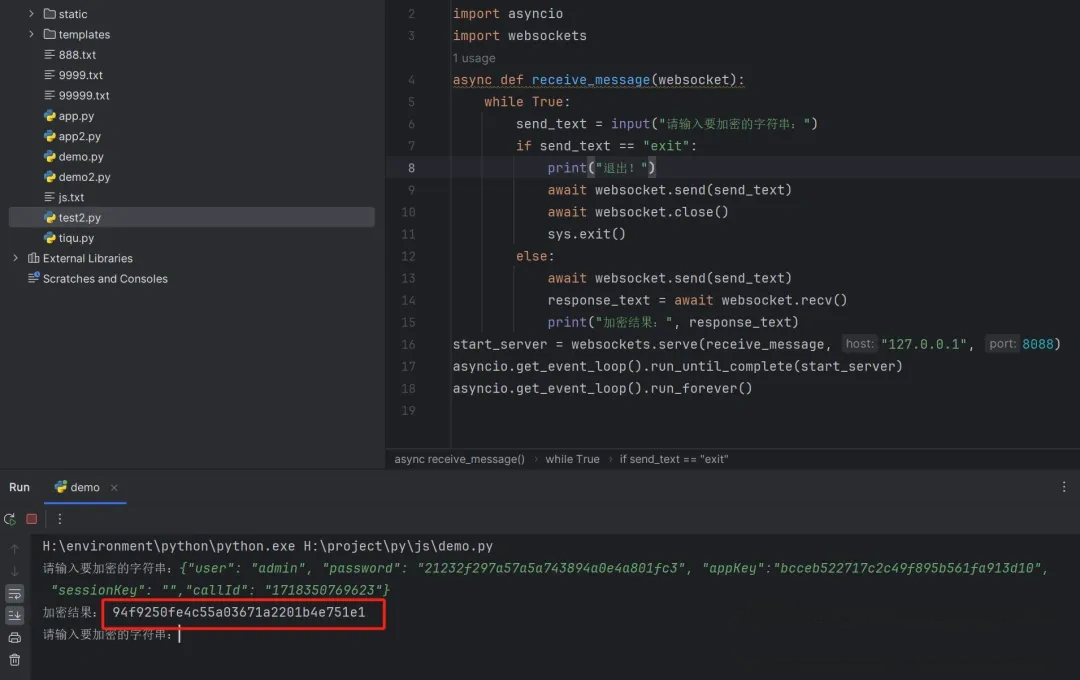This screenshot has height=680, width=1080.
Task: Click the python.exe command line text
Action: tap(267, 546)
